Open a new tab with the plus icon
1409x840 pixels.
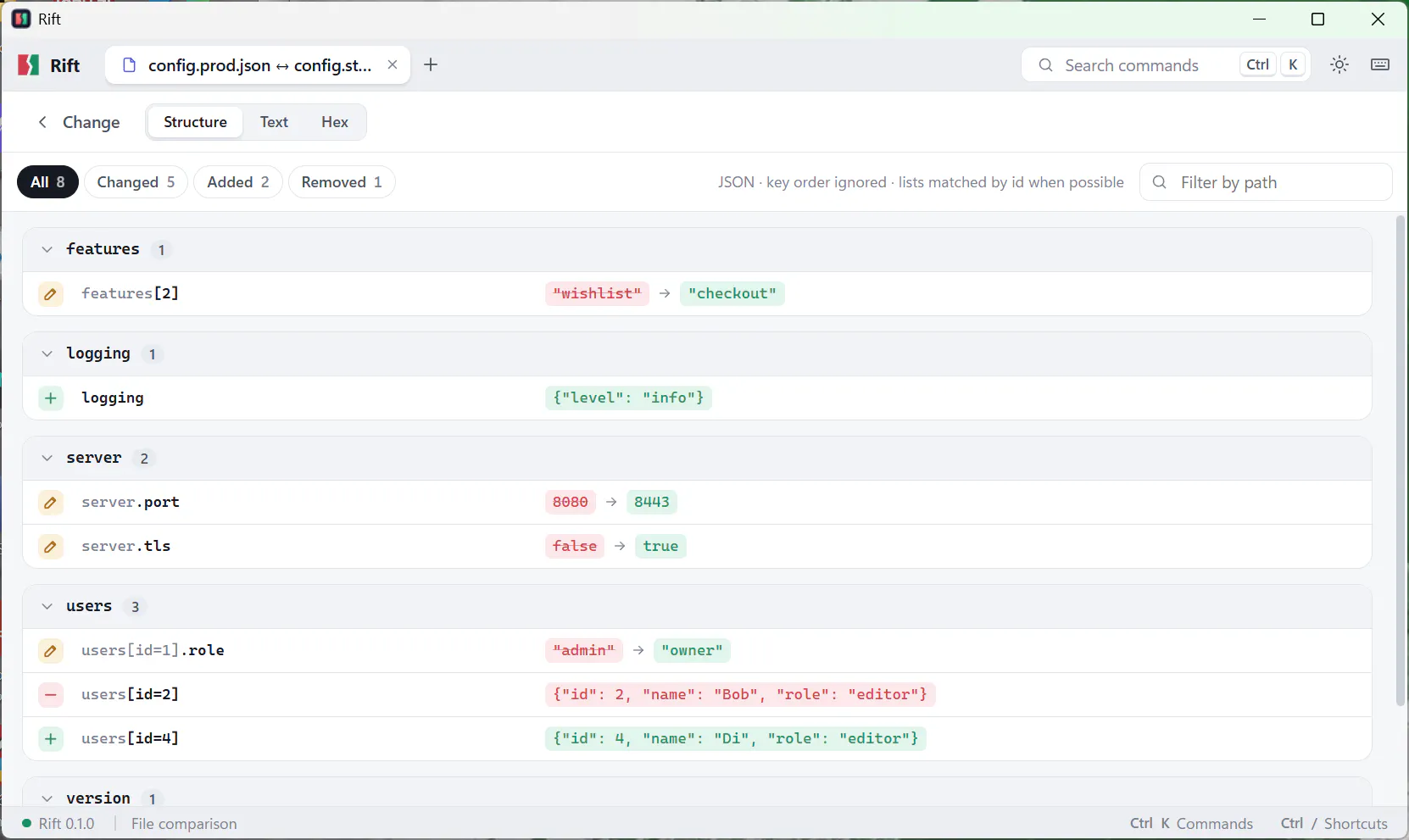(431, 64)
